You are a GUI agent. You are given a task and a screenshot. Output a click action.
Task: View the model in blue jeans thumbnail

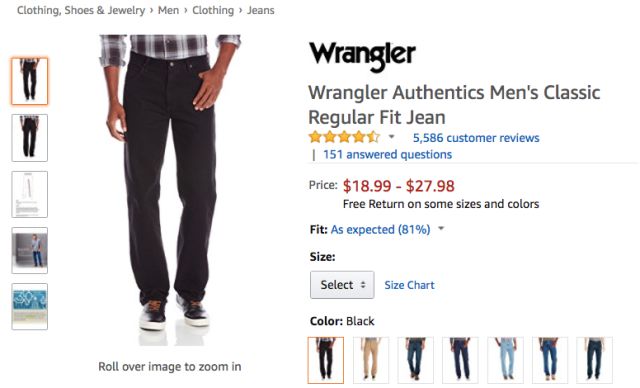[30, 251]
